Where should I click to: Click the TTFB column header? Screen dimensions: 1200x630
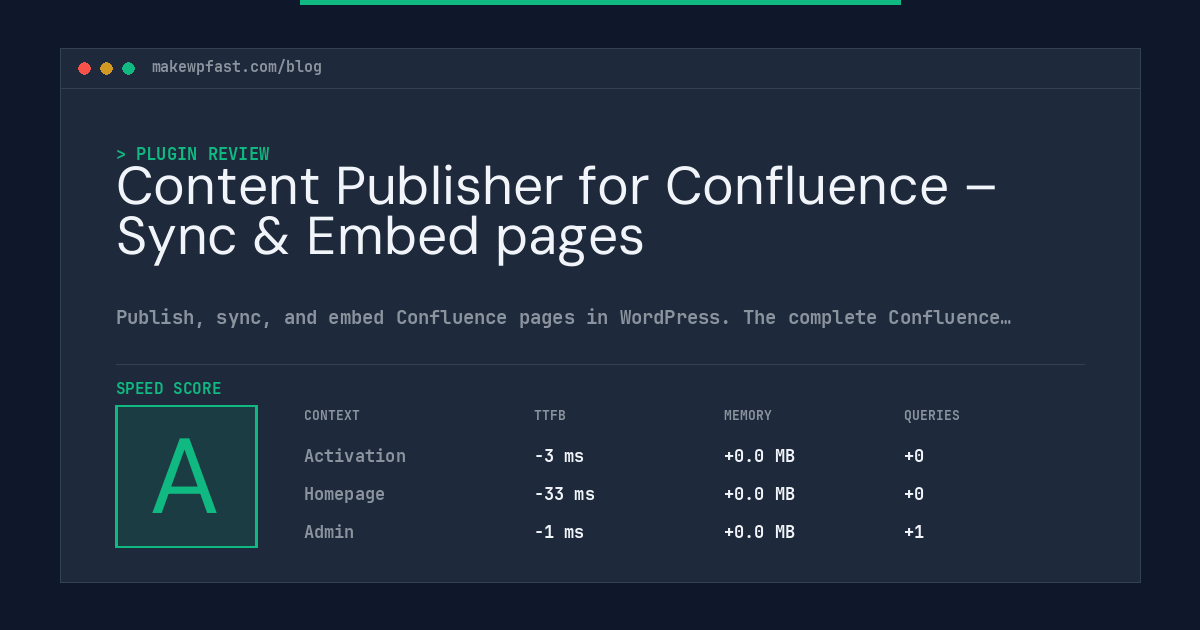tap(550, 416)
